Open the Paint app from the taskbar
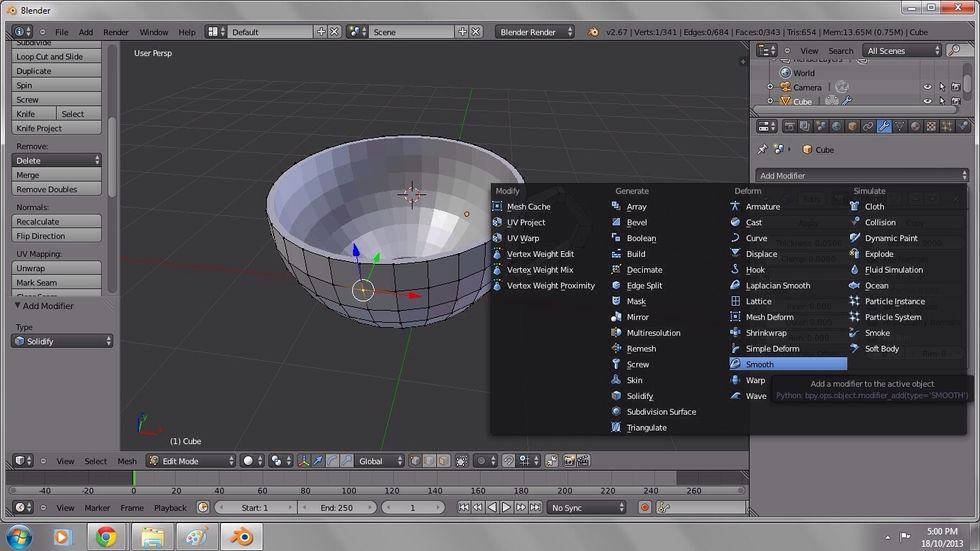 196,537
